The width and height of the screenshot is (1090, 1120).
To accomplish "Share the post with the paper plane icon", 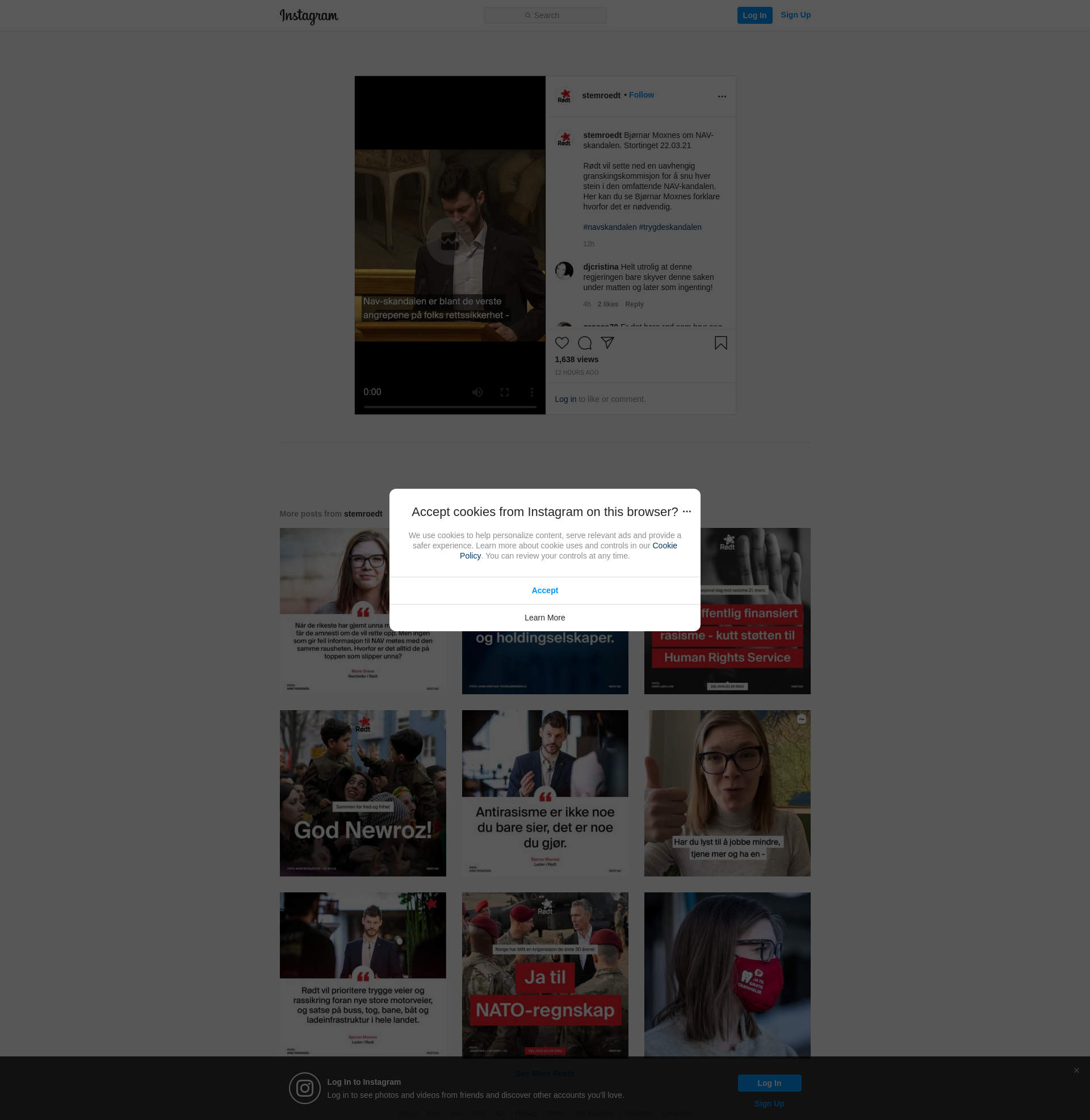I will pyautogui.click(x=607, y=343).
